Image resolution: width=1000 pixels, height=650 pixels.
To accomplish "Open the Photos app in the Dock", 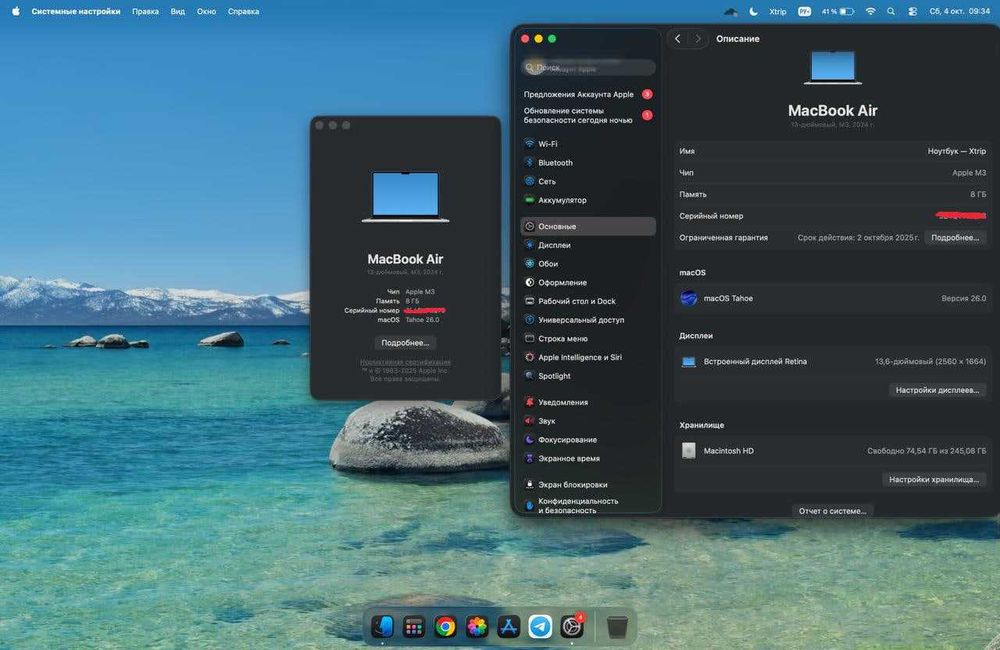I will (x=476, y=627).
